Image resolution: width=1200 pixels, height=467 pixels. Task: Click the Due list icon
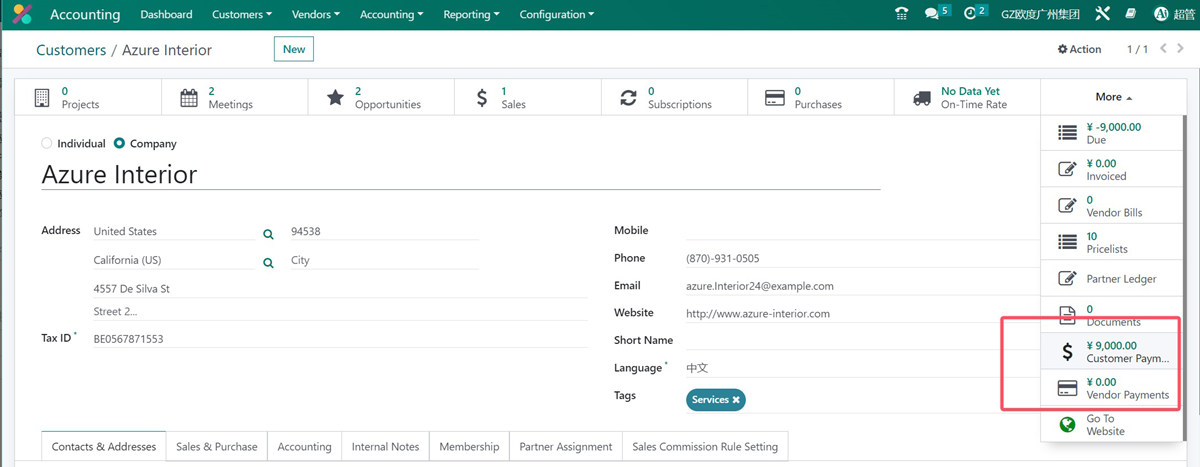[1067, 133]
